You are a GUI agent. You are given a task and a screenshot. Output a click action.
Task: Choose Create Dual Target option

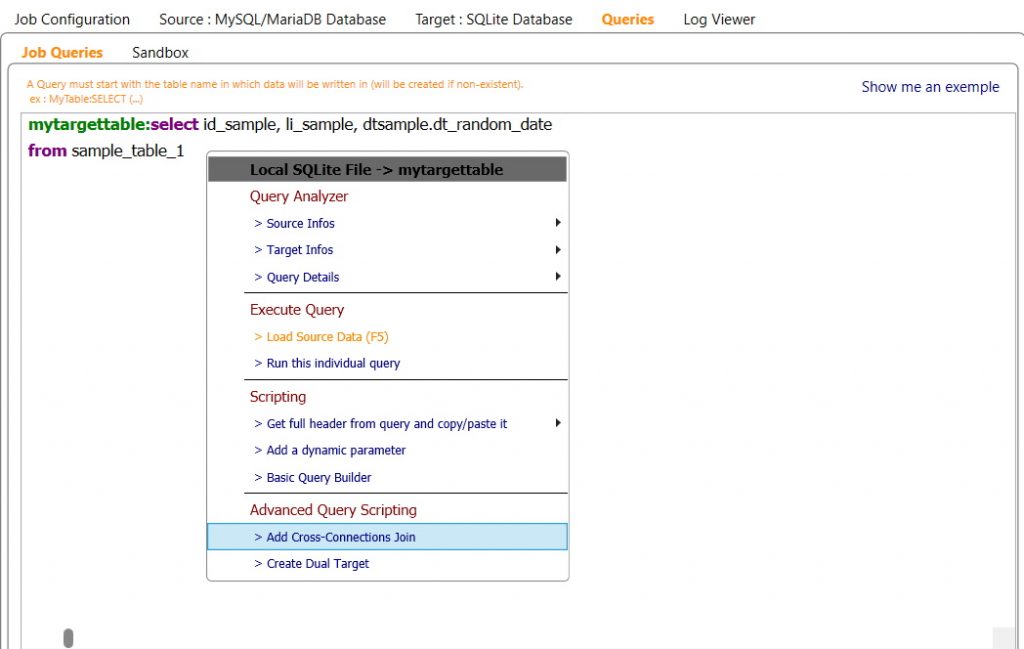coord(387,563)
